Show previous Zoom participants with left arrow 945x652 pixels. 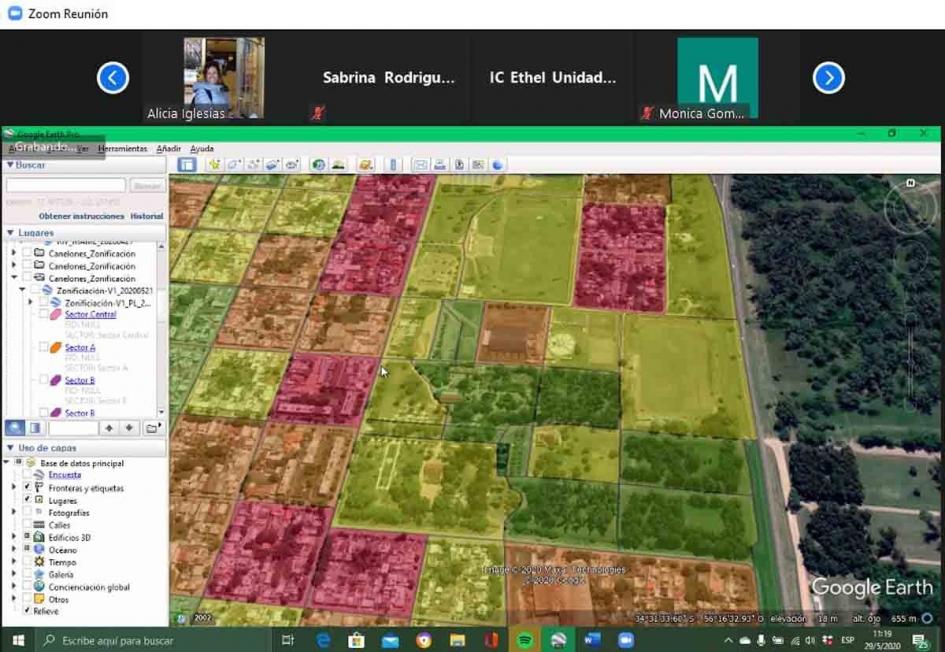coord(113,78)
